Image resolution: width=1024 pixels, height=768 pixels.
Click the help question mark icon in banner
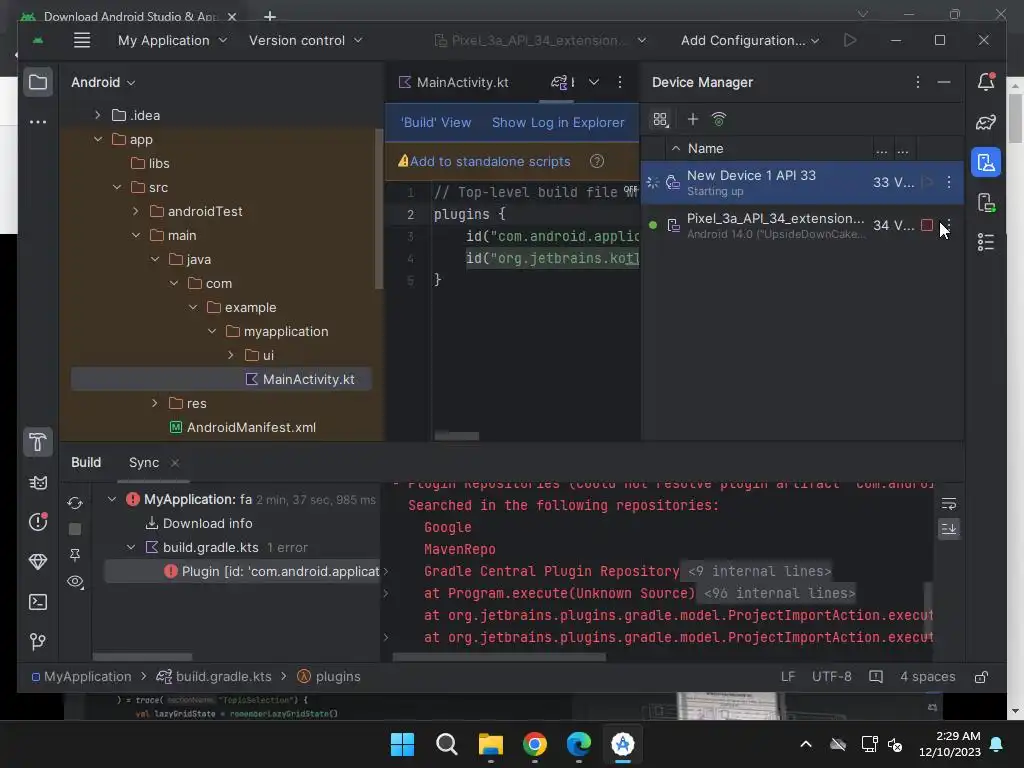pos(597,161)
